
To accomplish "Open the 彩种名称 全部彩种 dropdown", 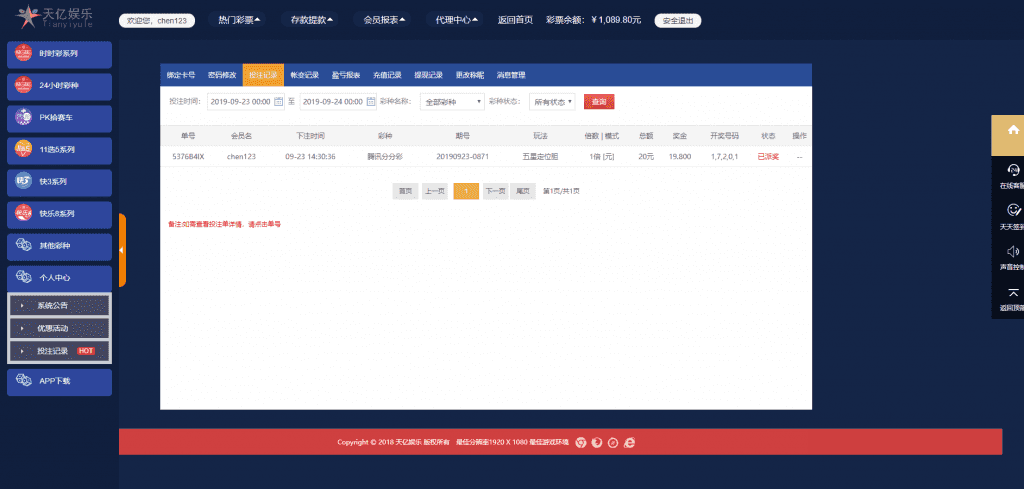I will [452, 102].
